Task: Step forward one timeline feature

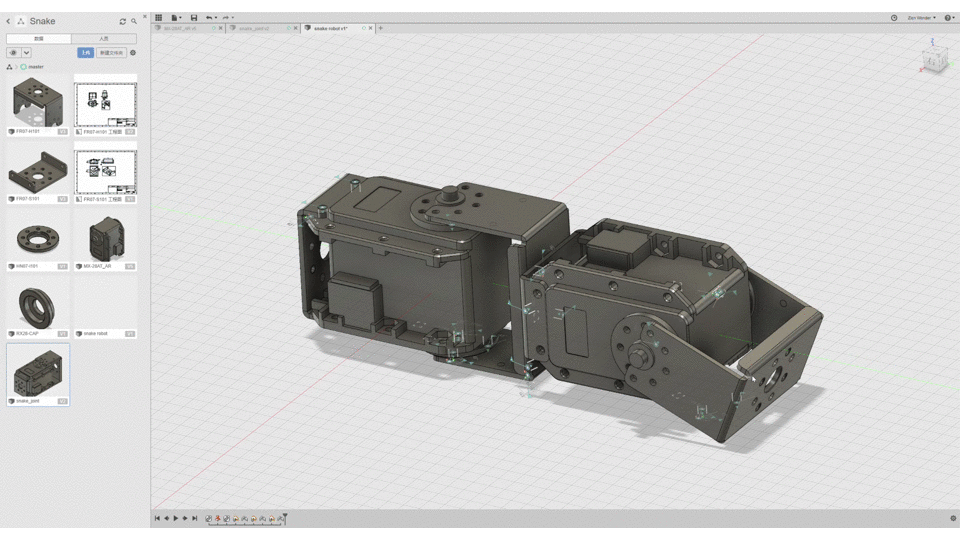Action: [185, 519]
